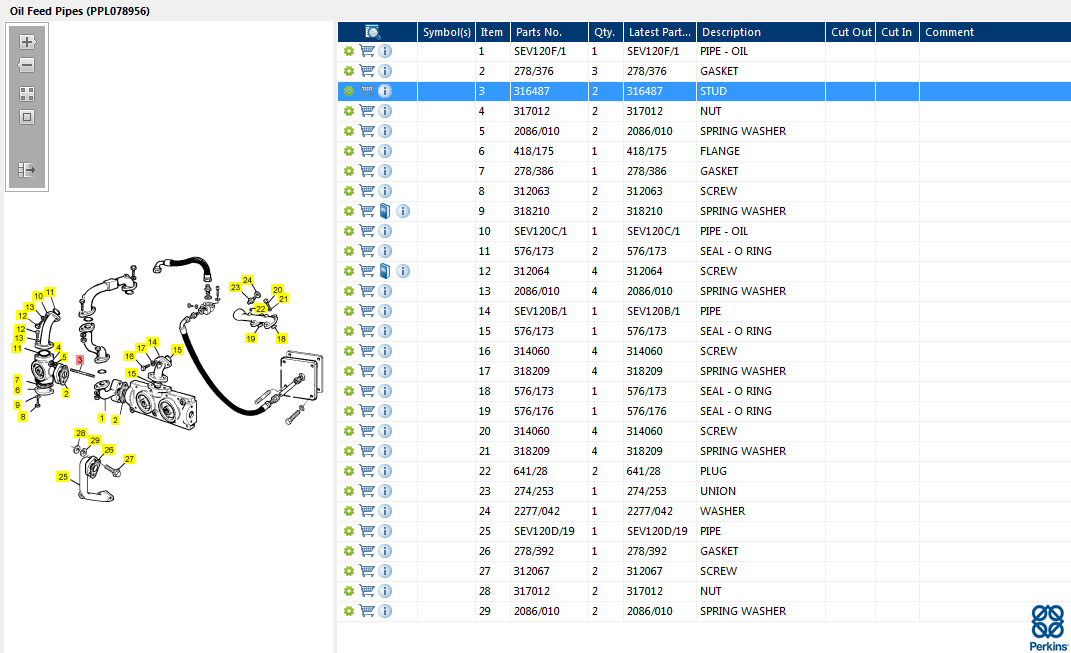Add item 16 SCREW 314060 to cart
The width and height of the screenshot is (1071, 653).
point(367,350)
